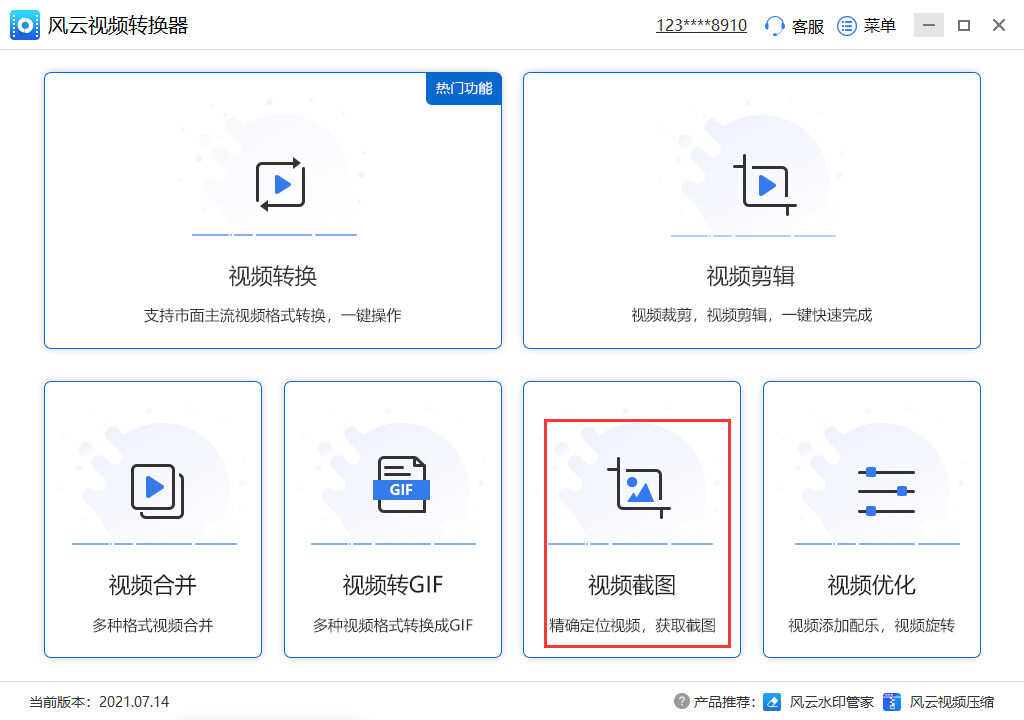Open the 风云水印管家 link
1024x720 pixels.
click(x=831, y=702)
